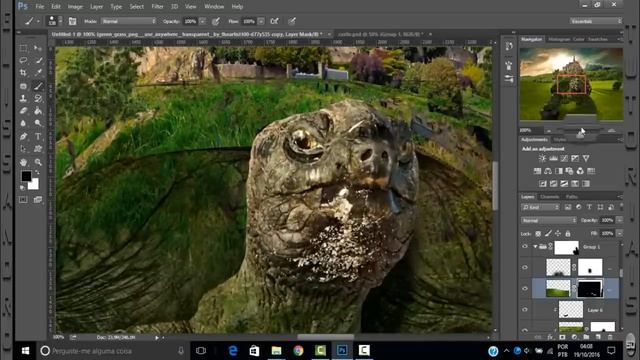Image resolution: width=640 pixels, height=360 pixels.
Task: Open the brush preset picker
Action: pyautogui.click(x=54, y=21)
